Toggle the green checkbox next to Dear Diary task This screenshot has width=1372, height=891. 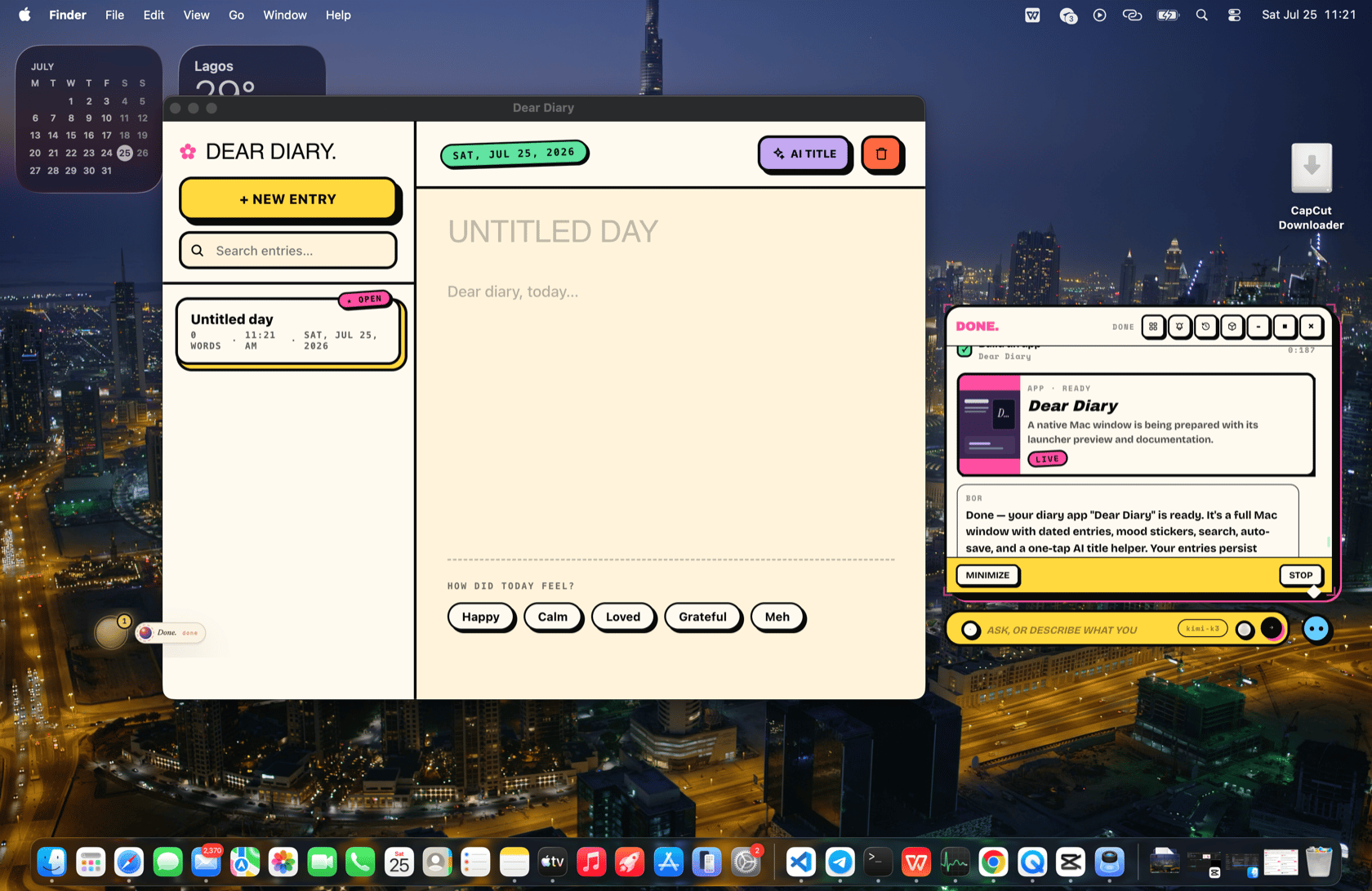964,351
